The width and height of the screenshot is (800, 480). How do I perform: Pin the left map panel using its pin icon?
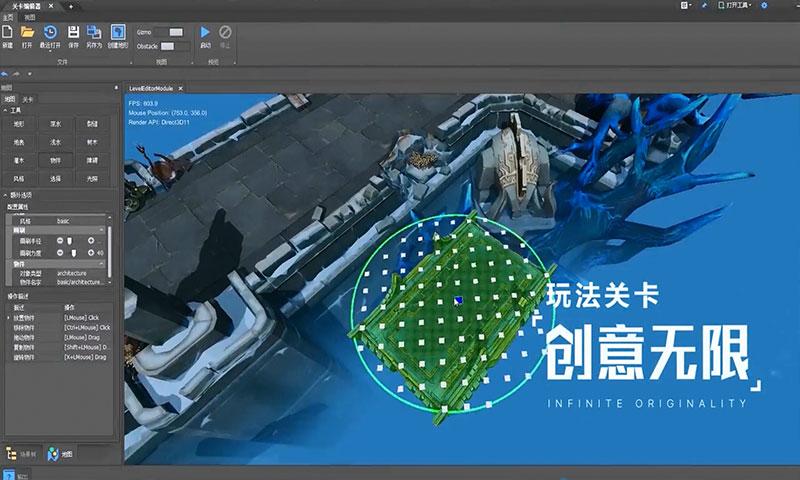[116, 88]
